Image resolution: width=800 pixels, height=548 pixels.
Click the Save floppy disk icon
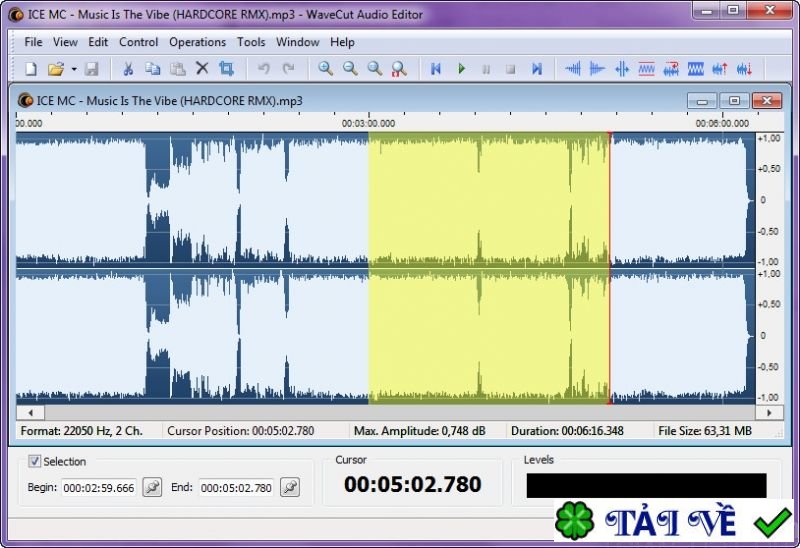click(x=91, y=69)
